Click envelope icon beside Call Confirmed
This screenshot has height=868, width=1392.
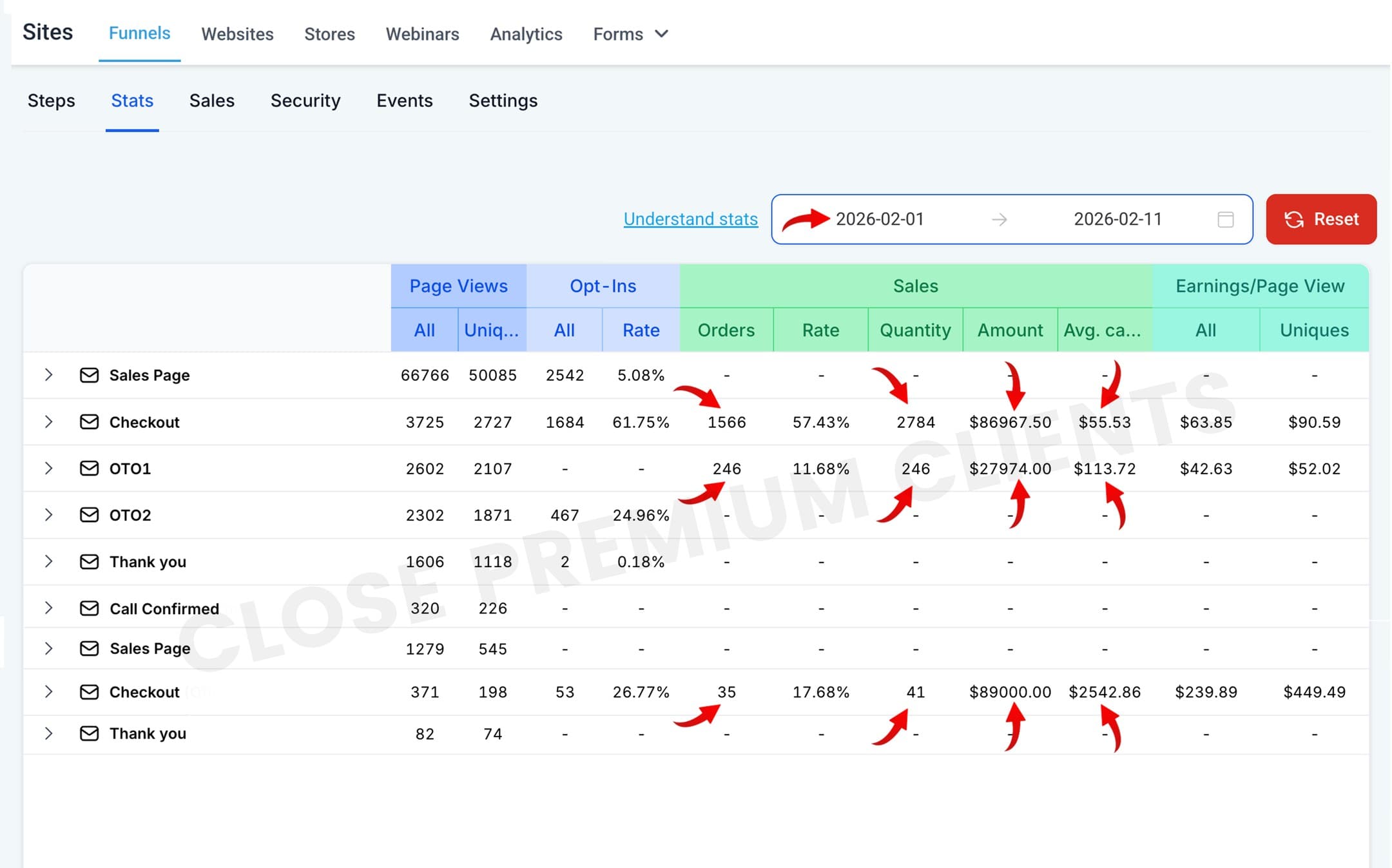[x=89, y=608]
